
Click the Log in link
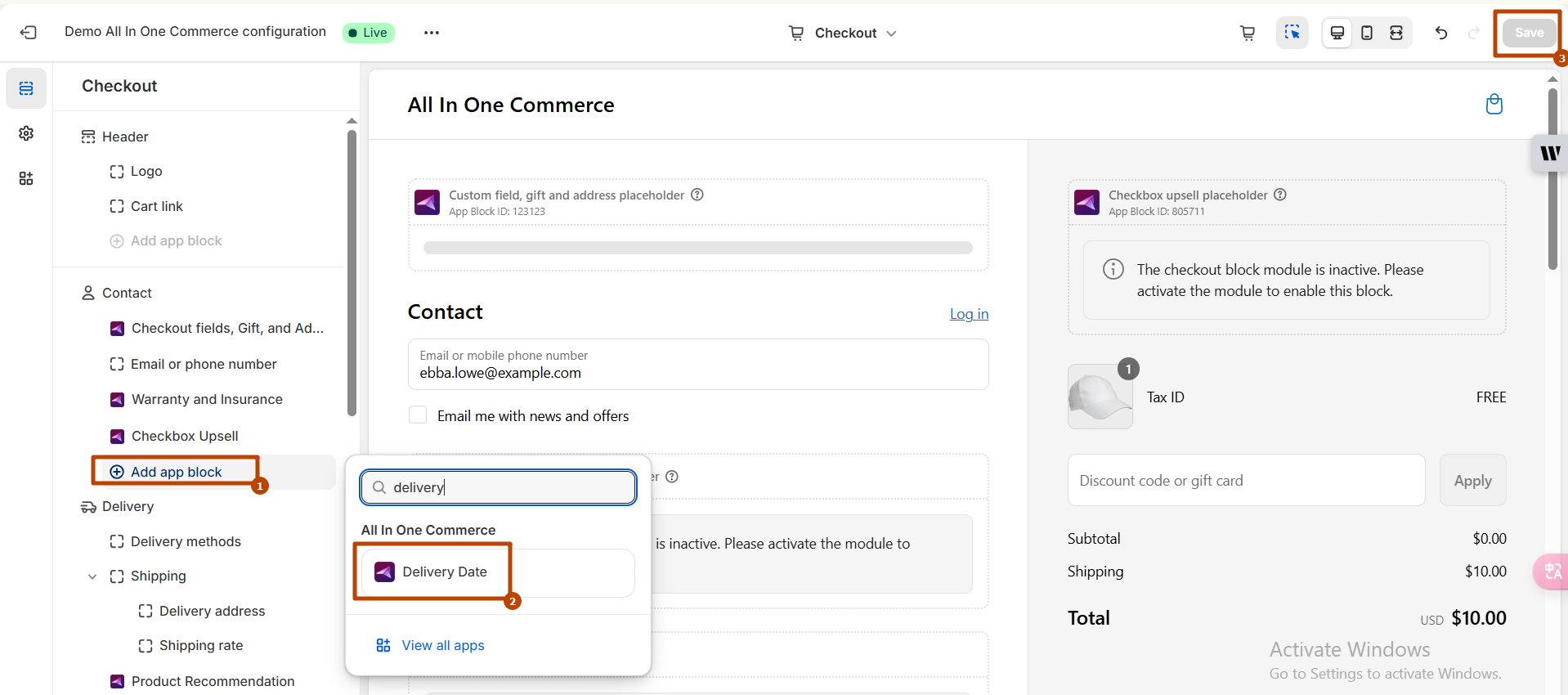point(969,314)
